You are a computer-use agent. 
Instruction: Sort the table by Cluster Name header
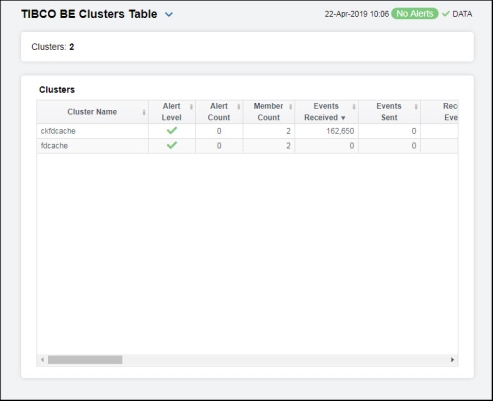[x=92, y=112]
